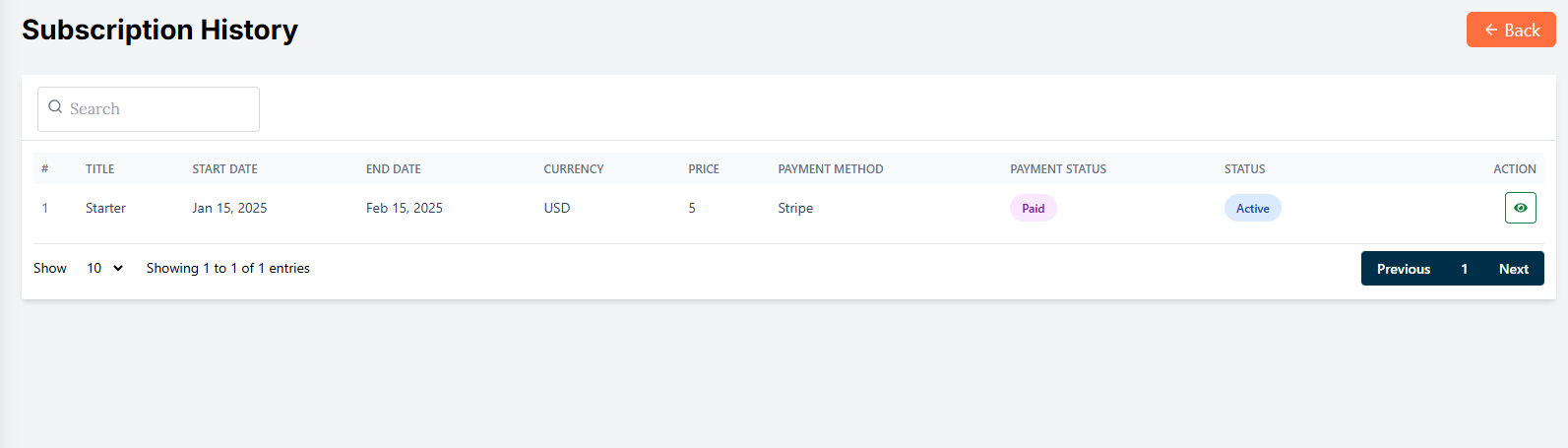The width and height of the screenshot is (1568, 448).
Task: Go to the Next page
Action: pos(1513,269)
